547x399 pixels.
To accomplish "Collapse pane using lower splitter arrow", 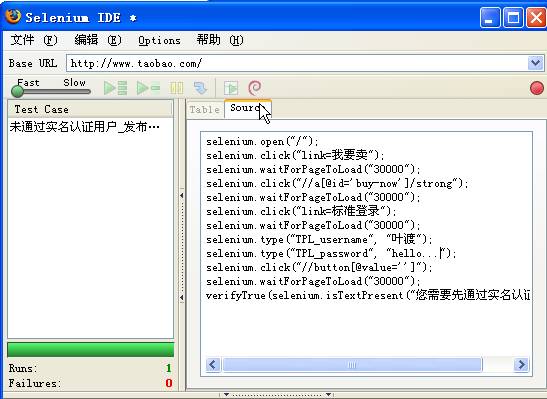I will pyautogui.click(x=182, y=298).
